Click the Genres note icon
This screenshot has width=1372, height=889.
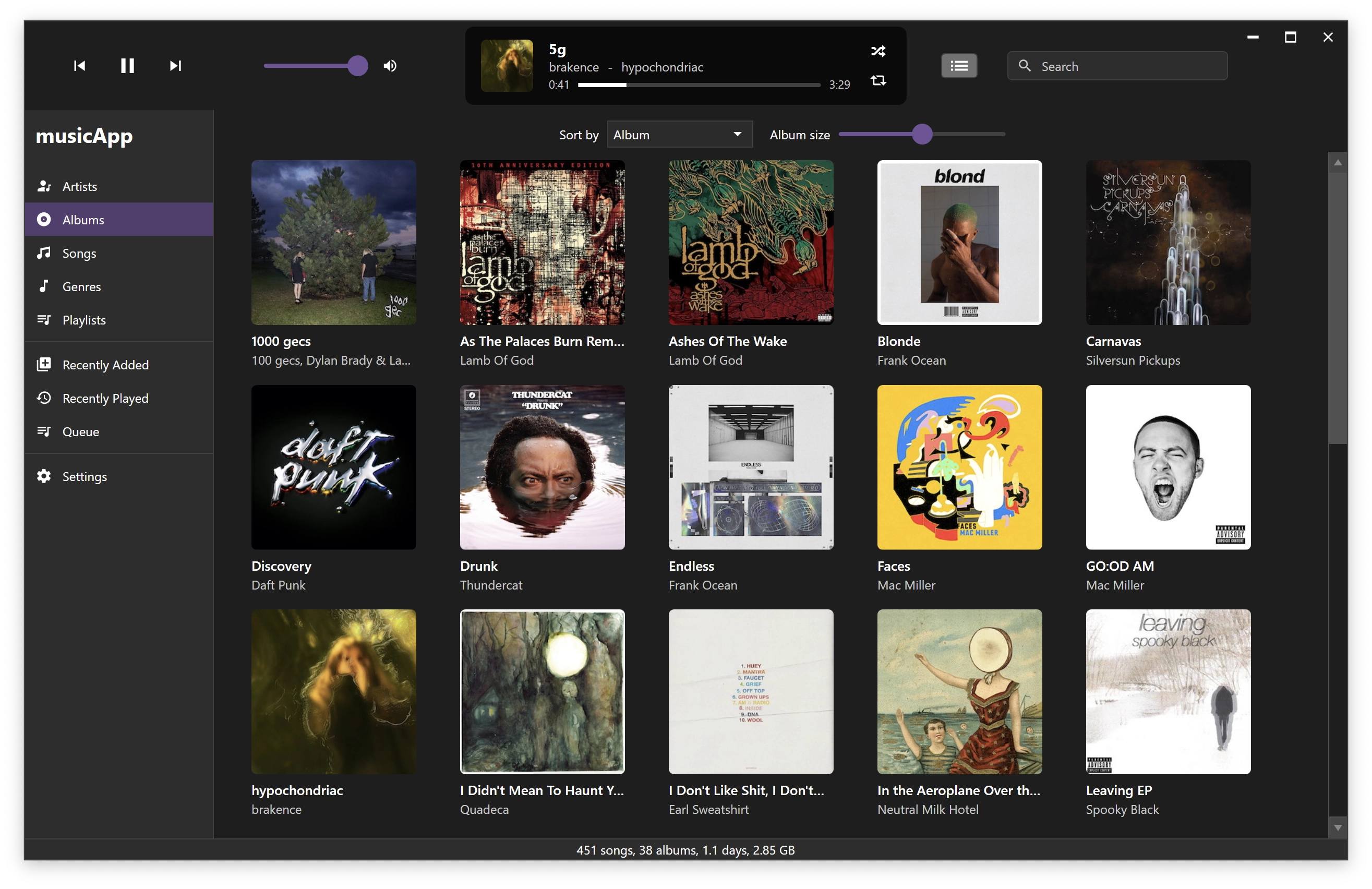pos(44,286)
